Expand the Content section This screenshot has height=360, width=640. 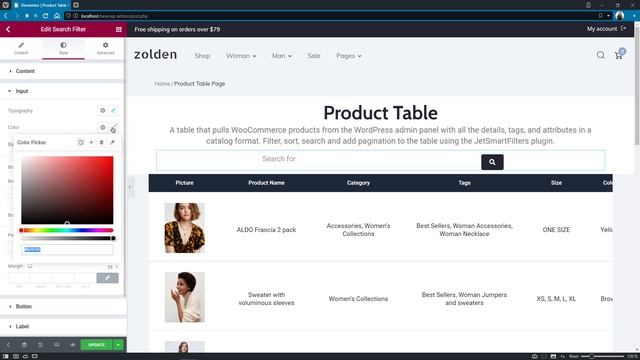click(x=62, y=71)
